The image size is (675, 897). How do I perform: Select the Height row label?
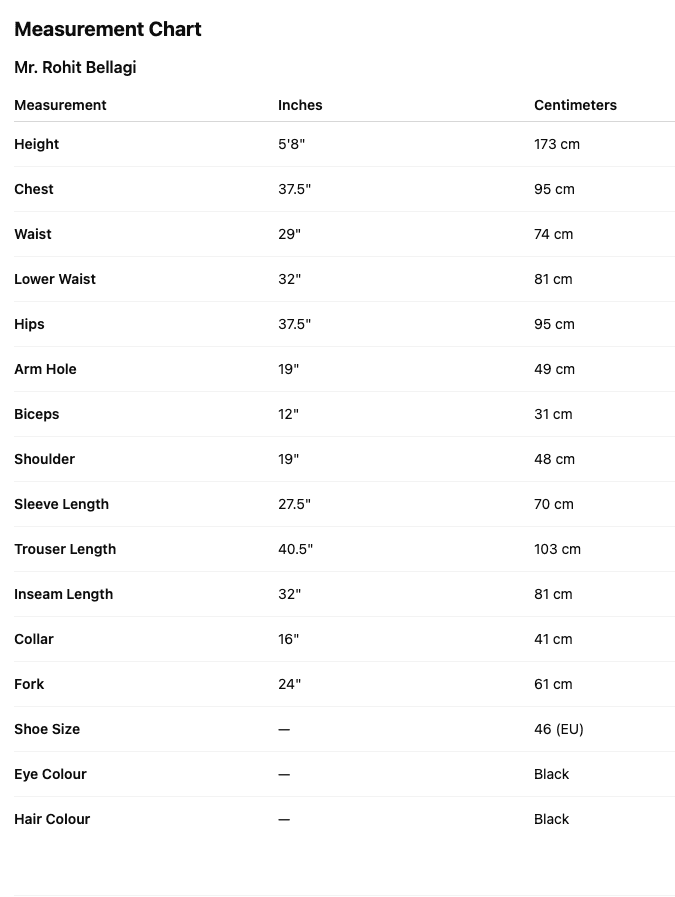[37, 144]
